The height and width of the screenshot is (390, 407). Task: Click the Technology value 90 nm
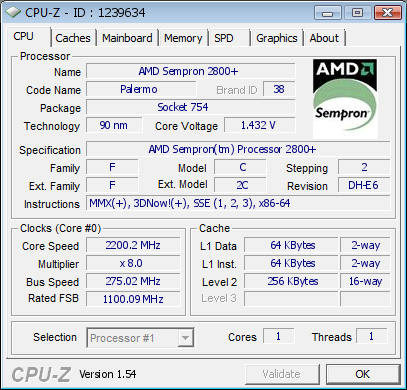(114, 125)
